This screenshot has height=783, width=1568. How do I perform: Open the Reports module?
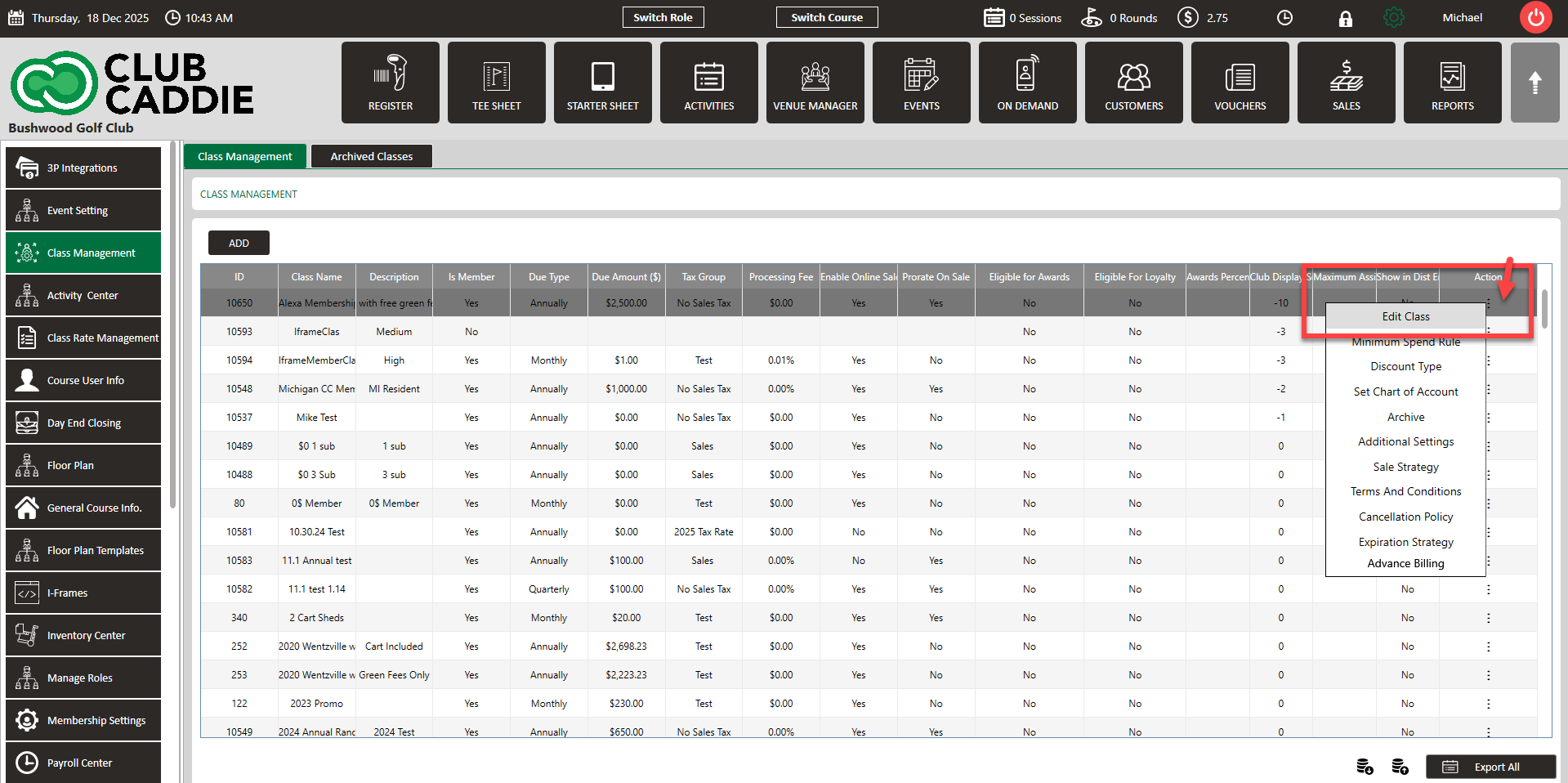1452,83
